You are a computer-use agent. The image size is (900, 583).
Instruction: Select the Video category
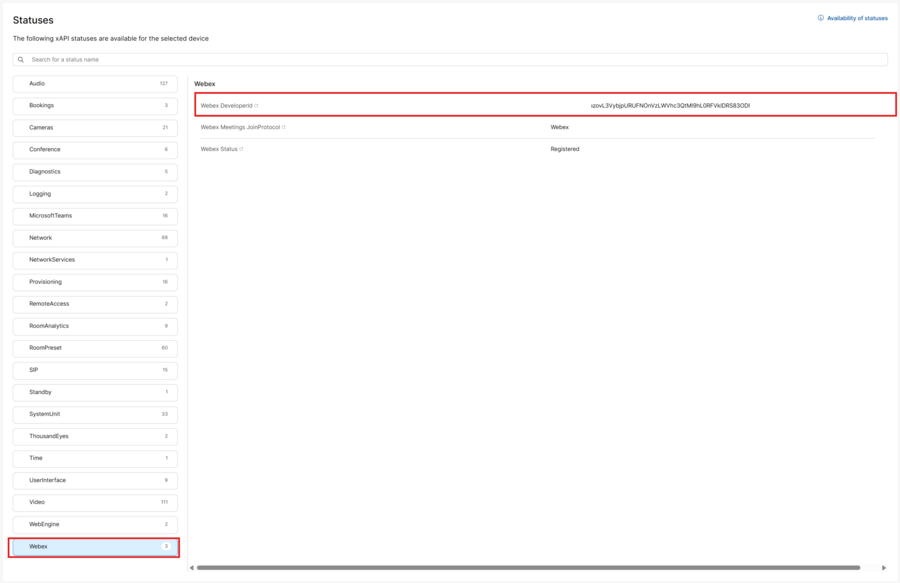point(95,503)
